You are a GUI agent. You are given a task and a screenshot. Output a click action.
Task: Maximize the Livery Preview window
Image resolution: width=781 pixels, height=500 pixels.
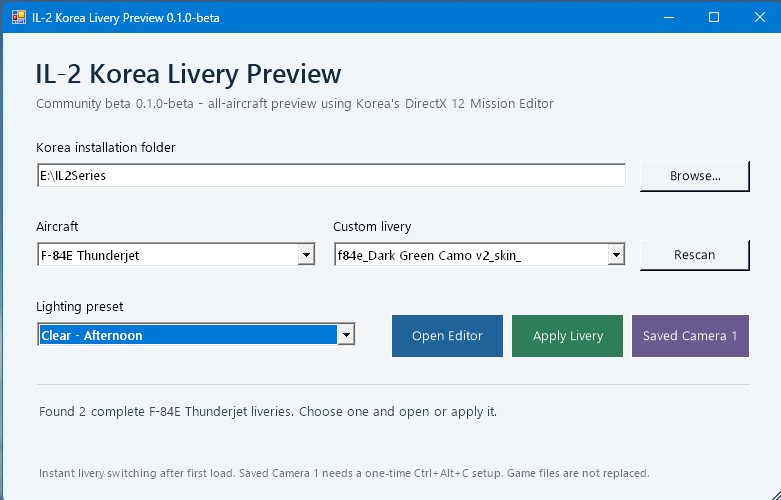point(714,17)
